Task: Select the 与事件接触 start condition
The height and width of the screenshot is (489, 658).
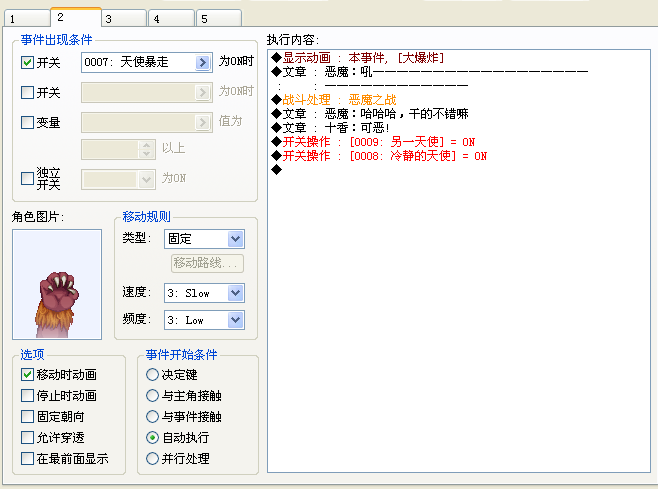Action: coord(152,416)
